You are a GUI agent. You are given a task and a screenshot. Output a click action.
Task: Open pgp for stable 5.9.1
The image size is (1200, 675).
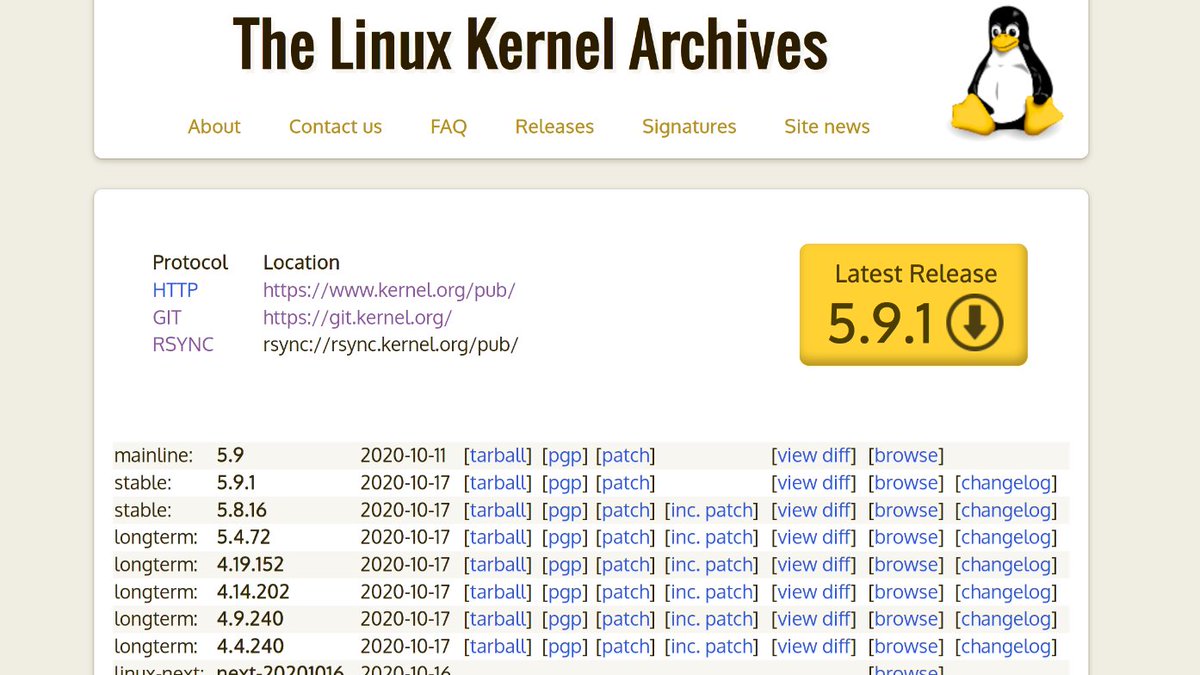(x=565, y=482)
